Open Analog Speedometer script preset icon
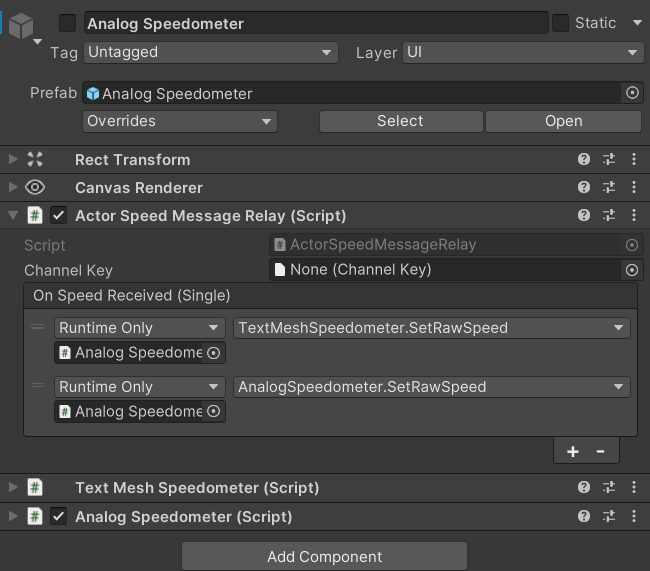Viewport: 650px width, 571px height. click(609, 516)
